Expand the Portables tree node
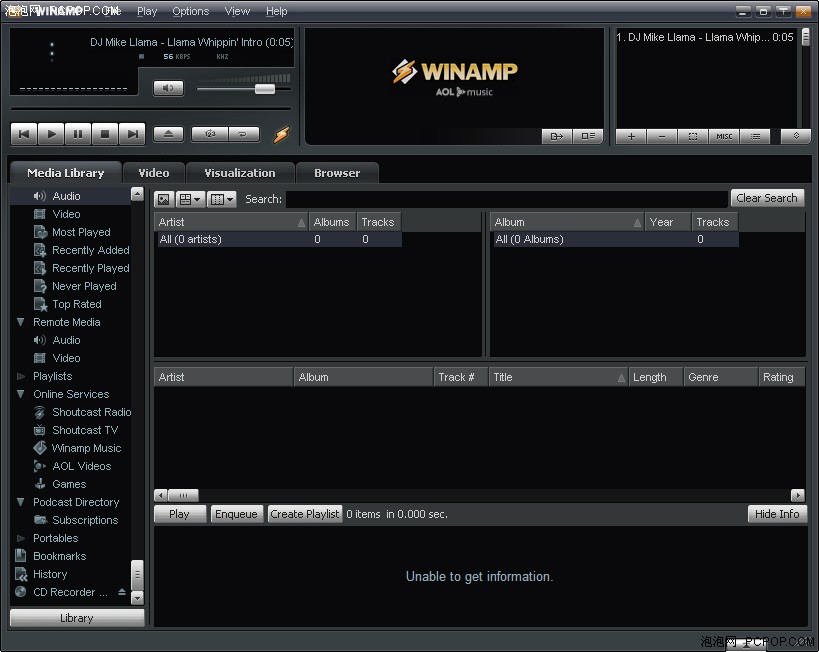This screenshot has height=652, width=819. click(x=21, y=538)
